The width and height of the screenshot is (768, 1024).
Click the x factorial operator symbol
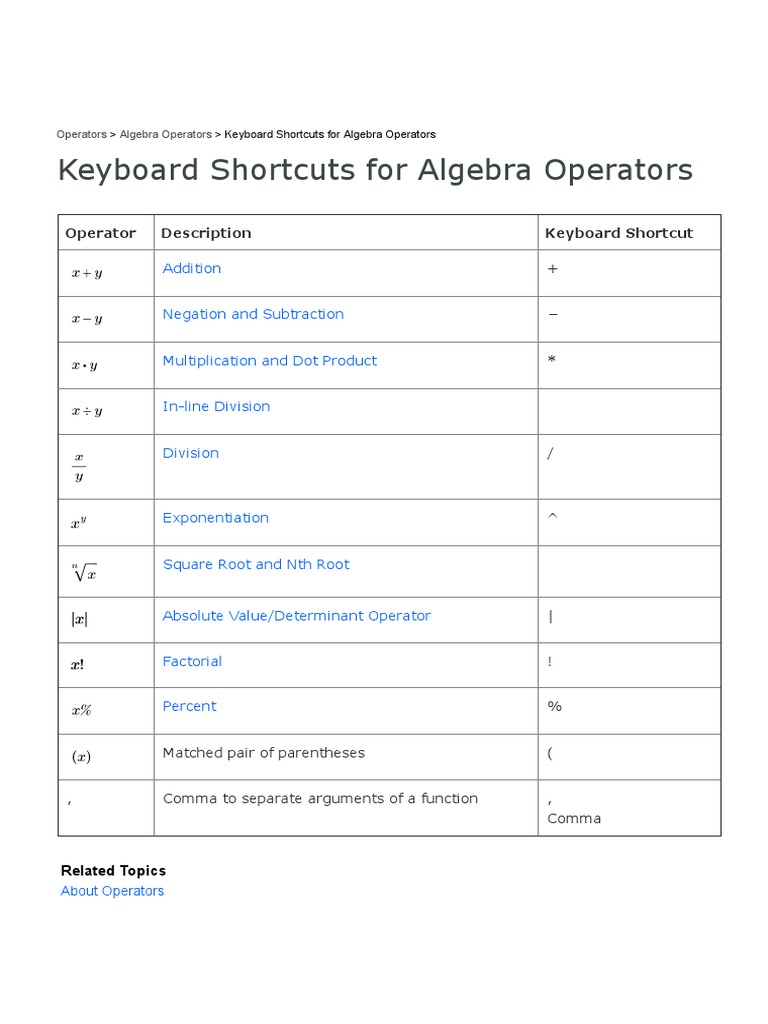(78, 665)
